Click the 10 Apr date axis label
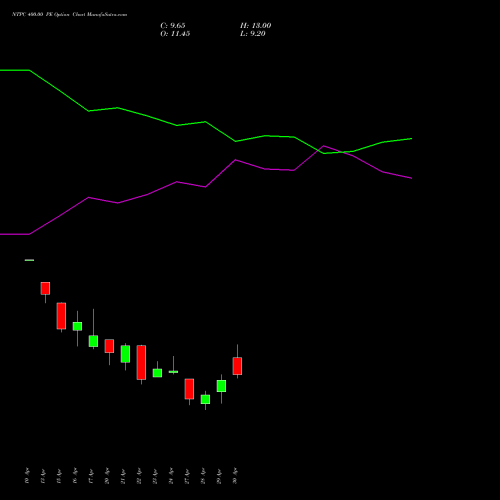This screenshot has width=500, height=500. (x=27, y=476)
